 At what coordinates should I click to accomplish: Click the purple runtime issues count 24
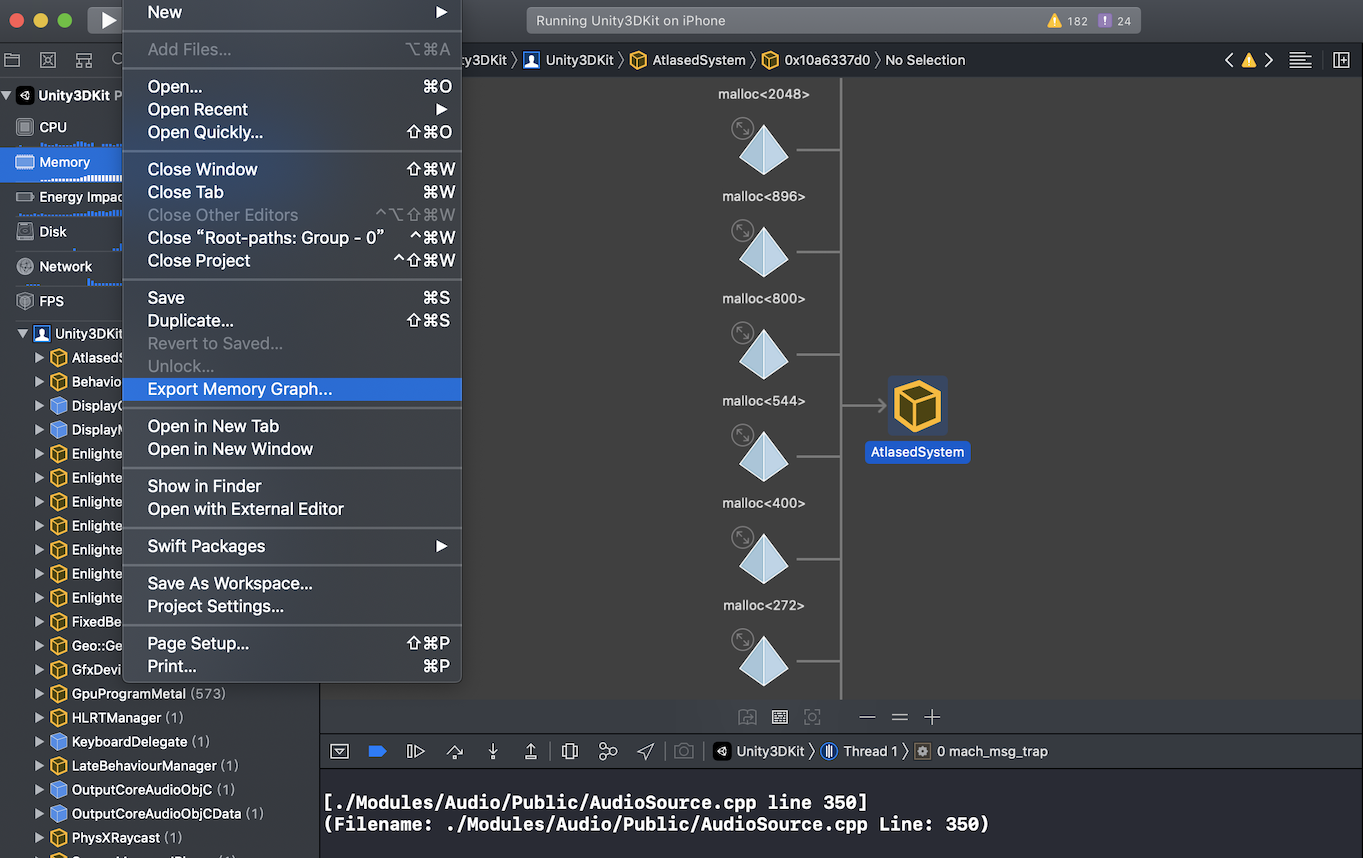point(1114,20)
